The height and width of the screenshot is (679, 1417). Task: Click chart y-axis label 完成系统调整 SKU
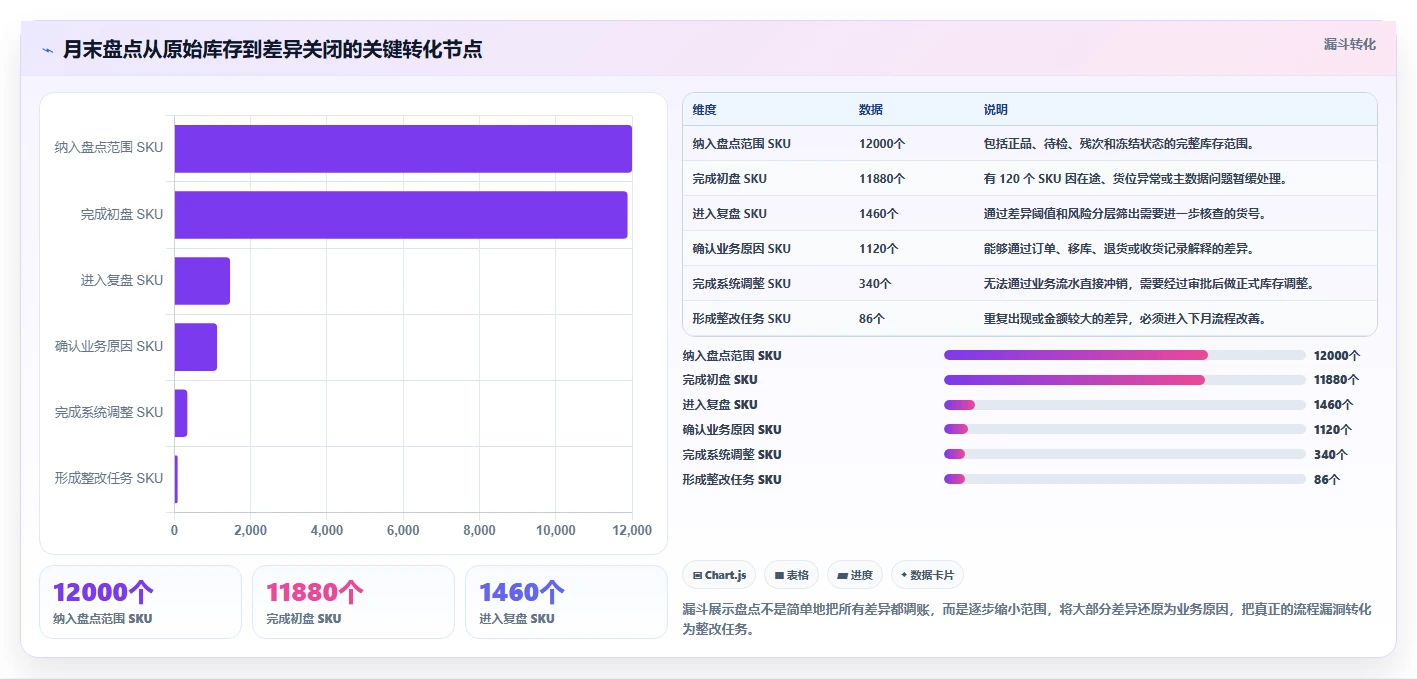[109, 412]
